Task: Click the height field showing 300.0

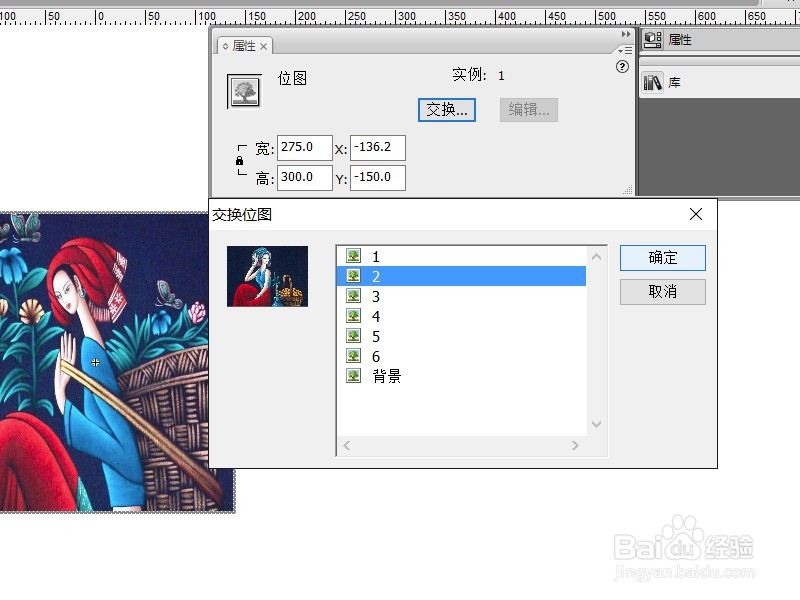Action: point(305,178)
